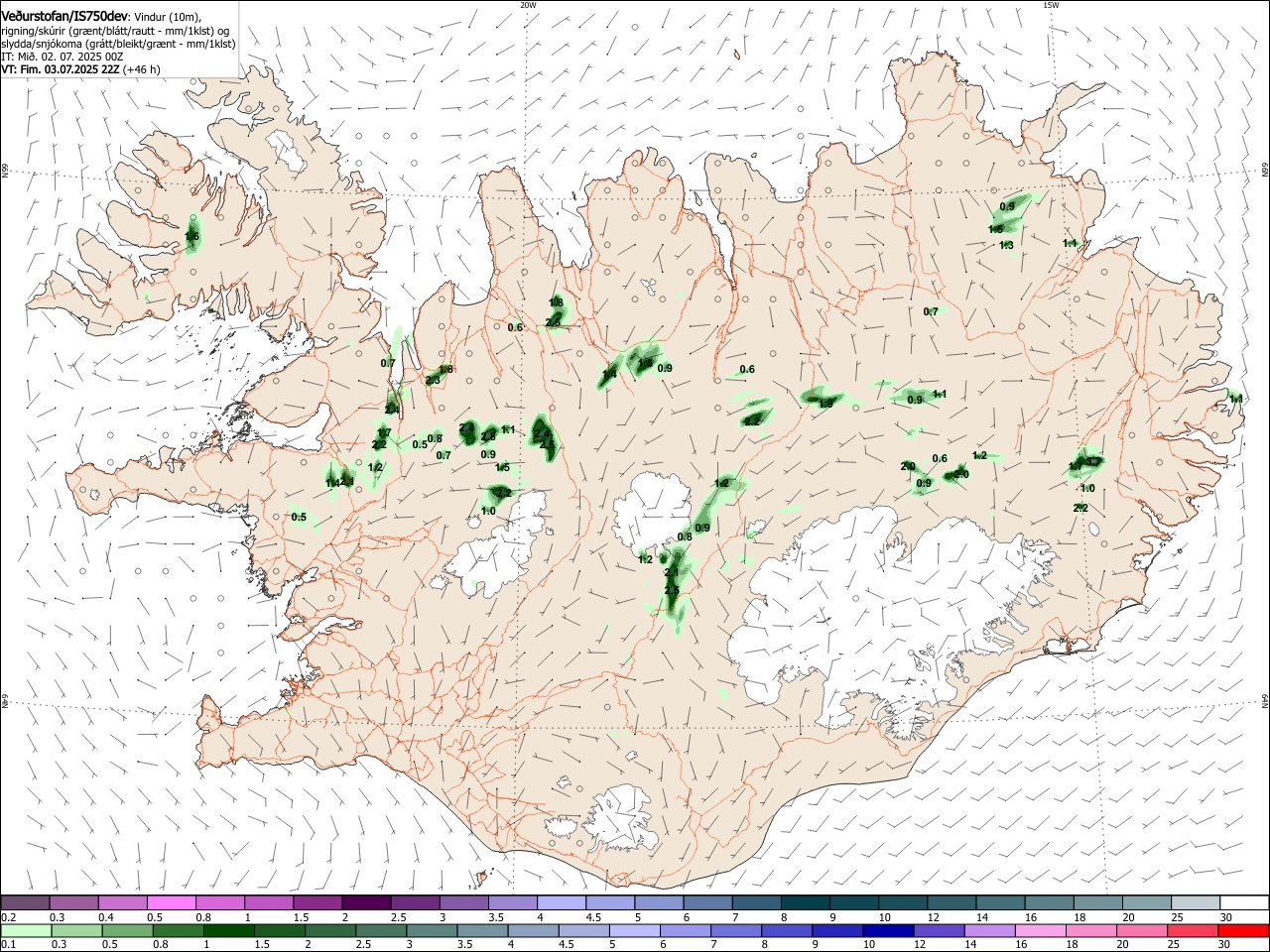Select the deep navy blue swatch at rain label 10
Screen dimensions: 1270x952
pos(887,930)
